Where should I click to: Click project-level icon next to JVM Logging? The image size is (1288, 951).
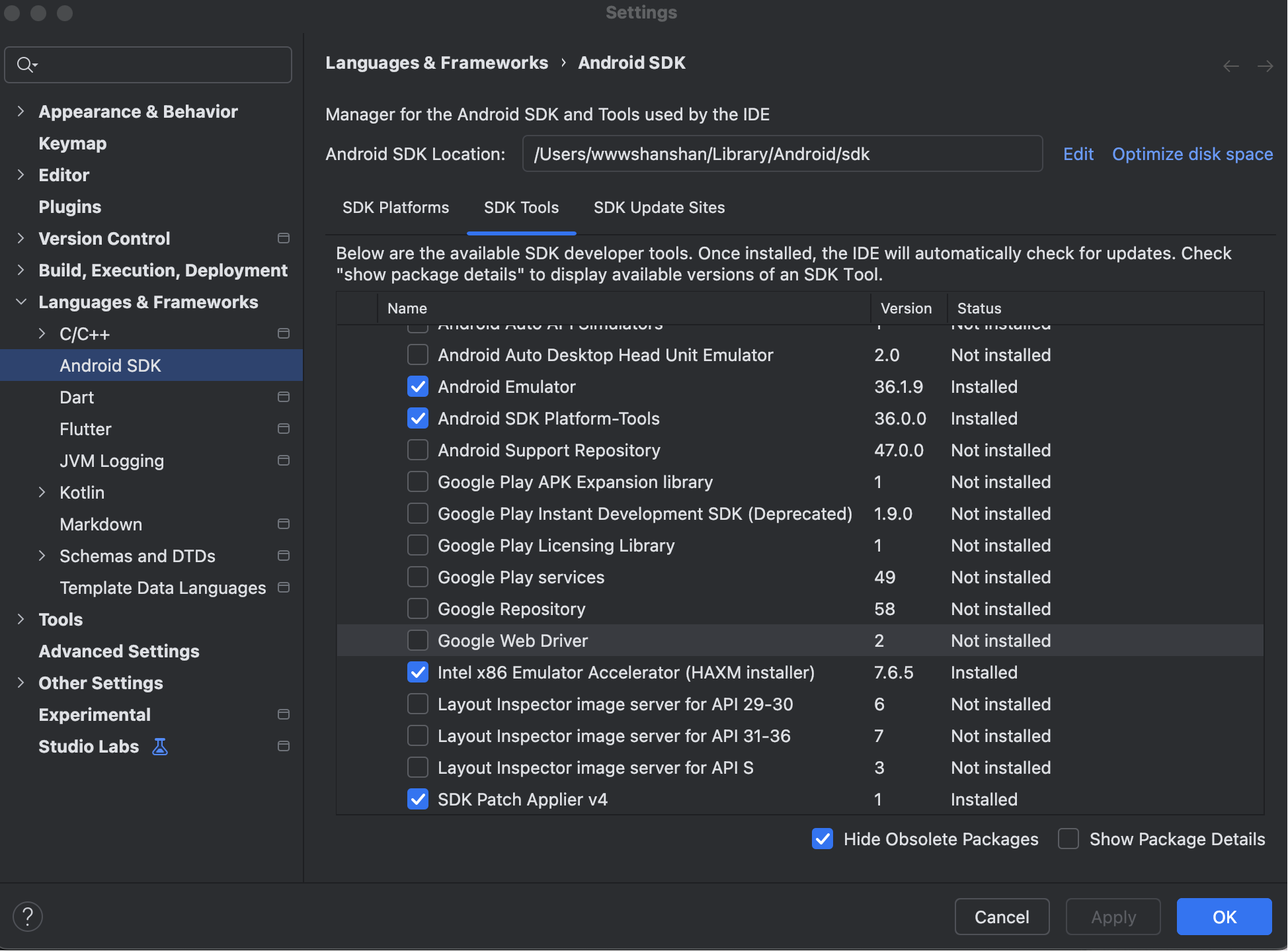[x=284, y=460]
